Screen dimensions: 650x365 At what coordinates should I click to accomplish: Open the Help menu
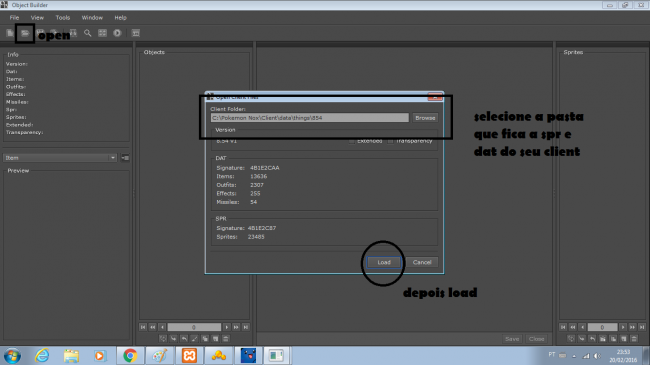tap(120, 17)
